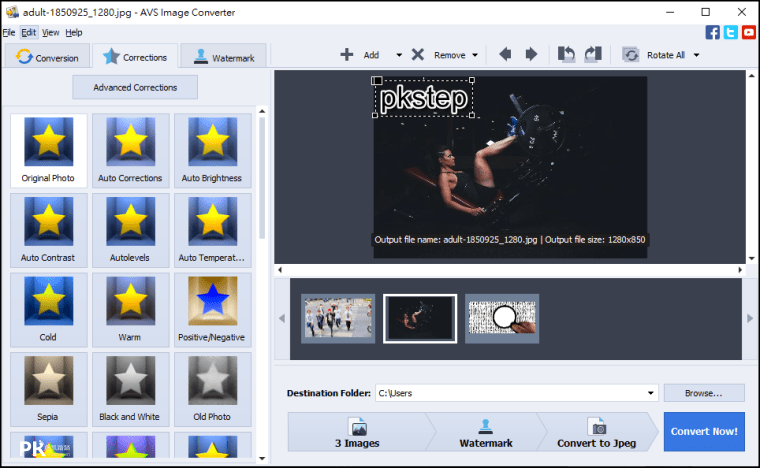
Task: Apply the Positive/Negative effect
Action: [x=212, y=310]
